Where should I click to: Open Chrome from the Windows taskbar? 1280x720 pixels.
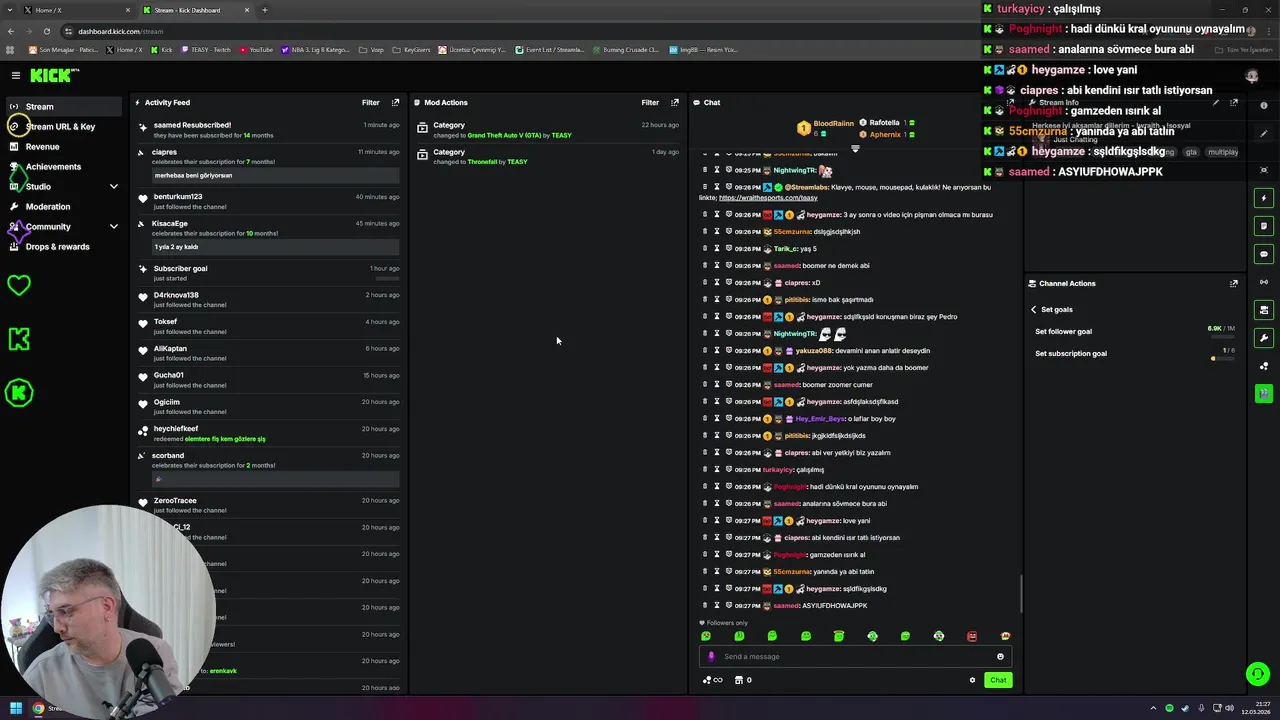[x=38, y=708]
